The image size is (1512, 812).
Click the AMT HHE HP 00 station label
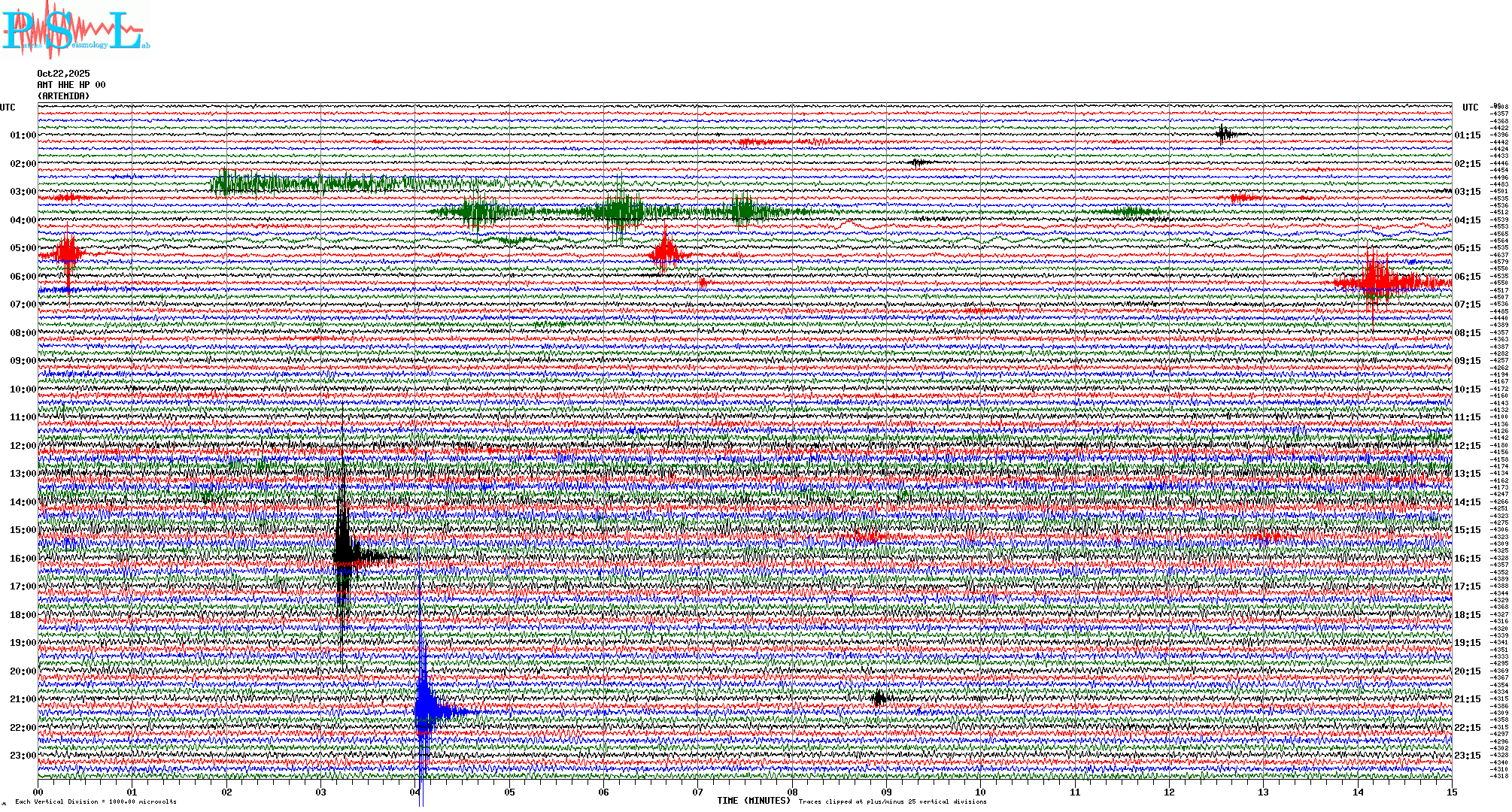point(71,85)
